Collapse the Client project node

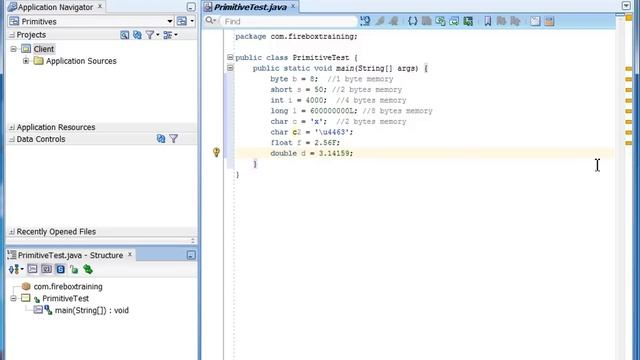point(13,49)
